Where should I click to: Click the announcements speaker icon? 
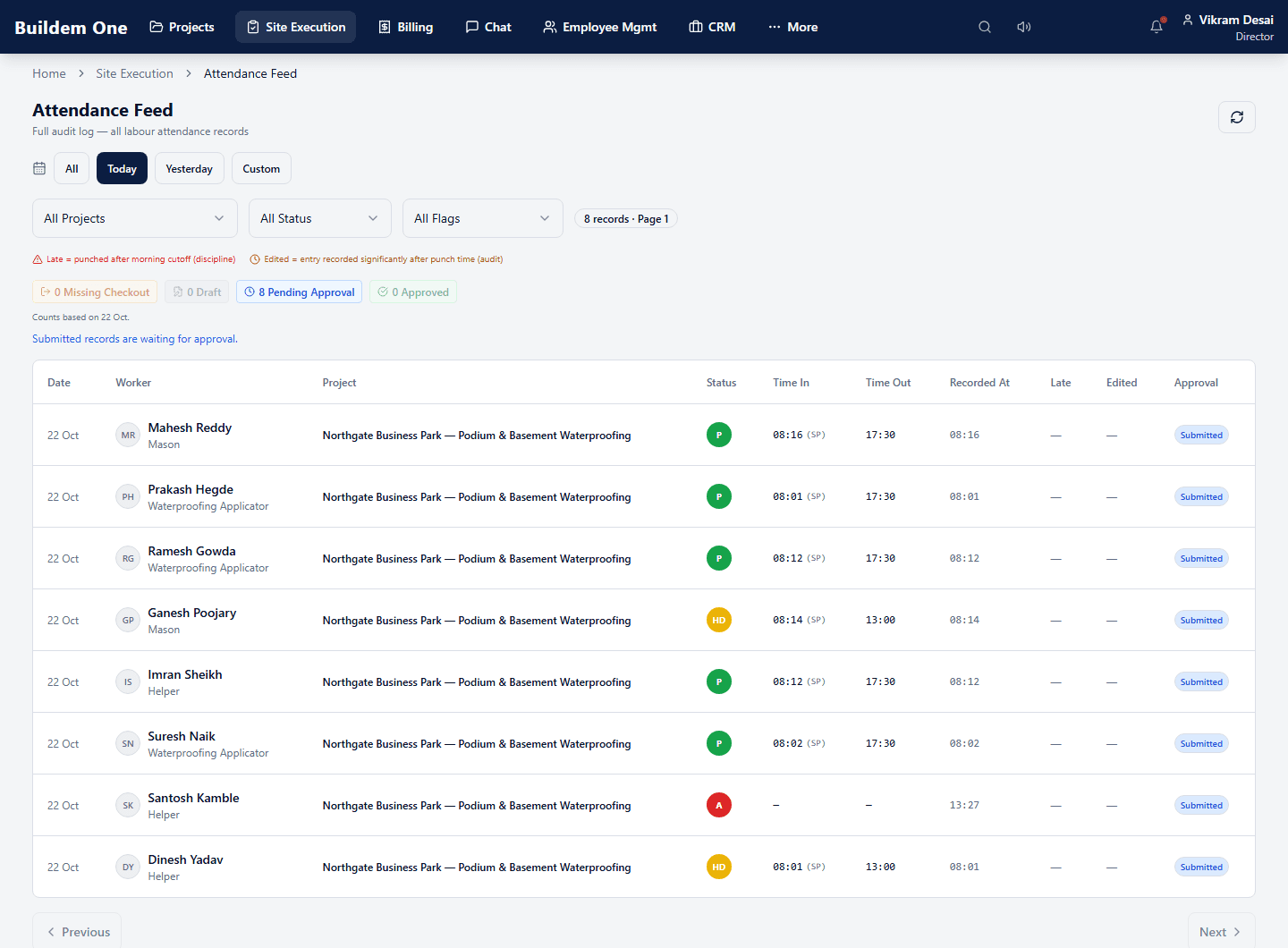tap(1024, 27)
